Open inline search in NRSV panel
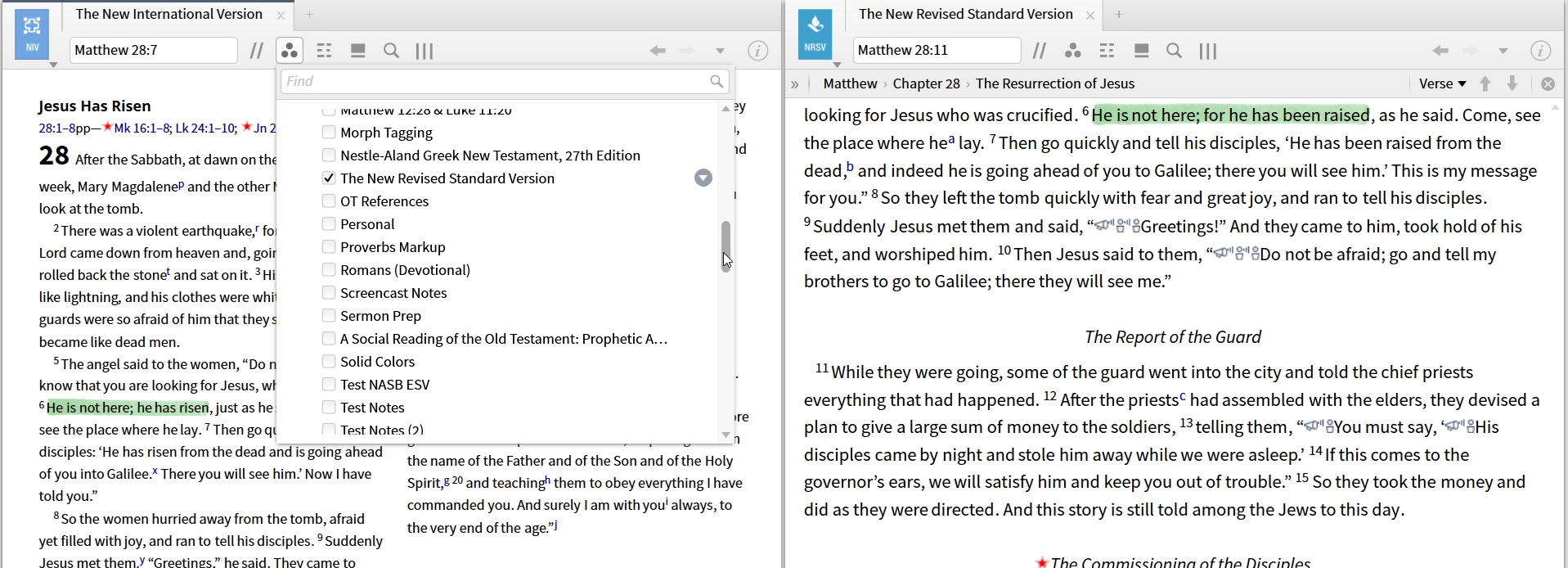This screenshot has height=568, width=1568. [1175, 51]
